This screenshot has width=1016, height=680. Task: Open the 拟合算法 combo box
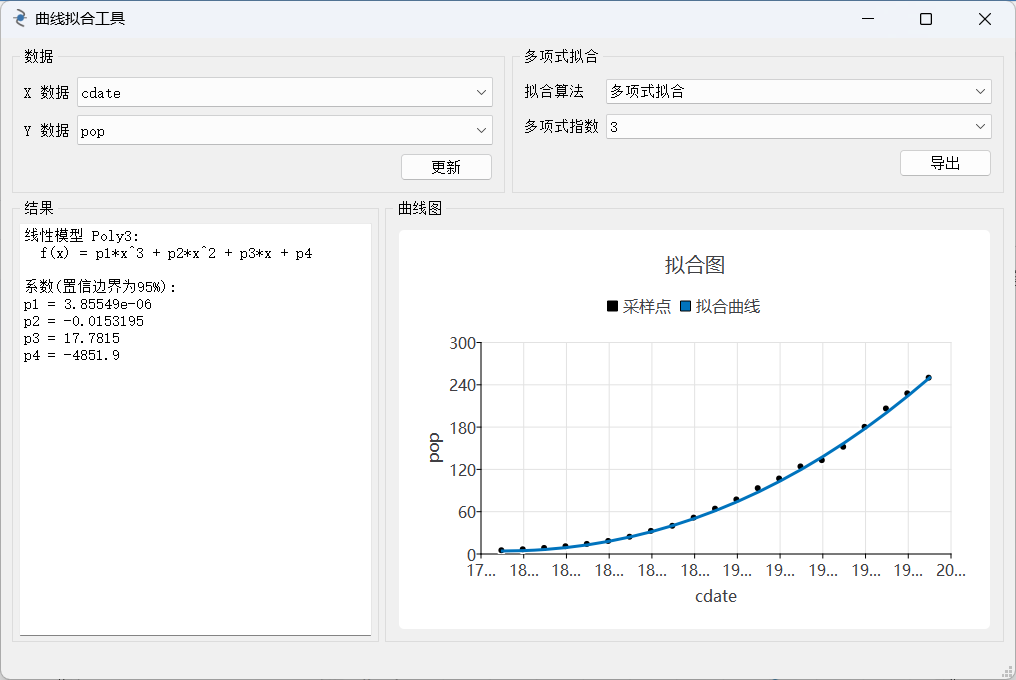(x=798, y=92)
